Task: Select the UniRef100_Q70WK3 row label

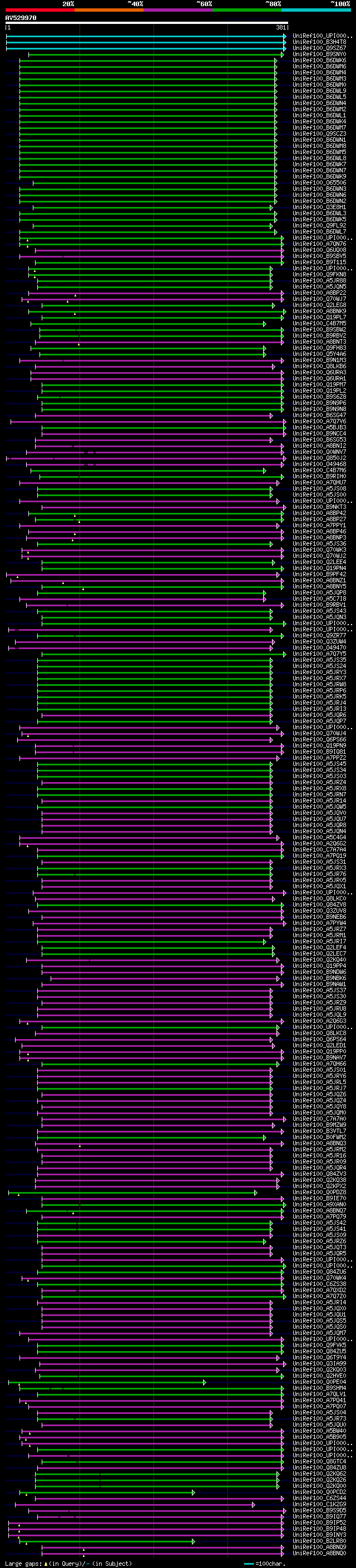Action: pyautogui.click(x=319, y=550)
